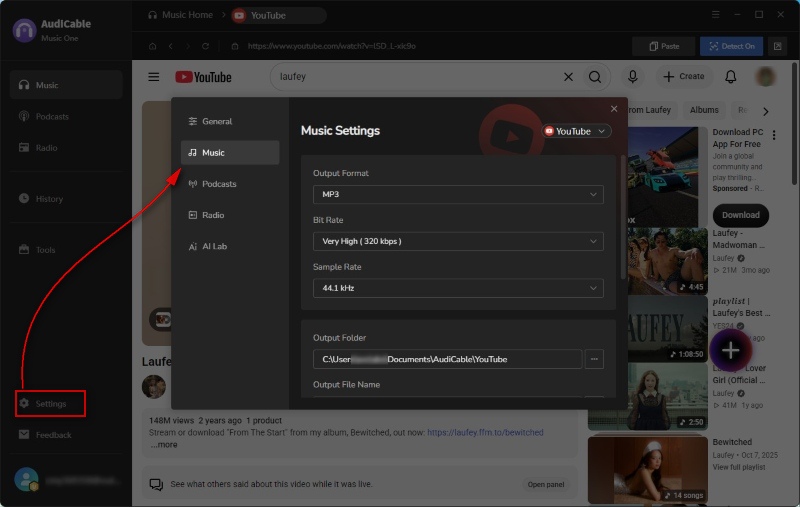Open Settings in the sidebar
Viewport: 800px width, 507px height.
[x=50, y=403]
